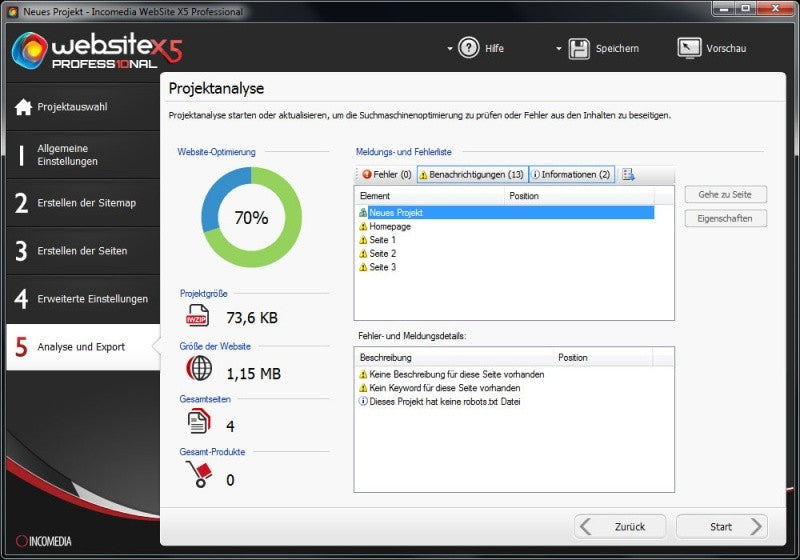Select 'Dieses Projekt hat keine robots.txt Datei'
800x560 pixels.
point(445,402)
